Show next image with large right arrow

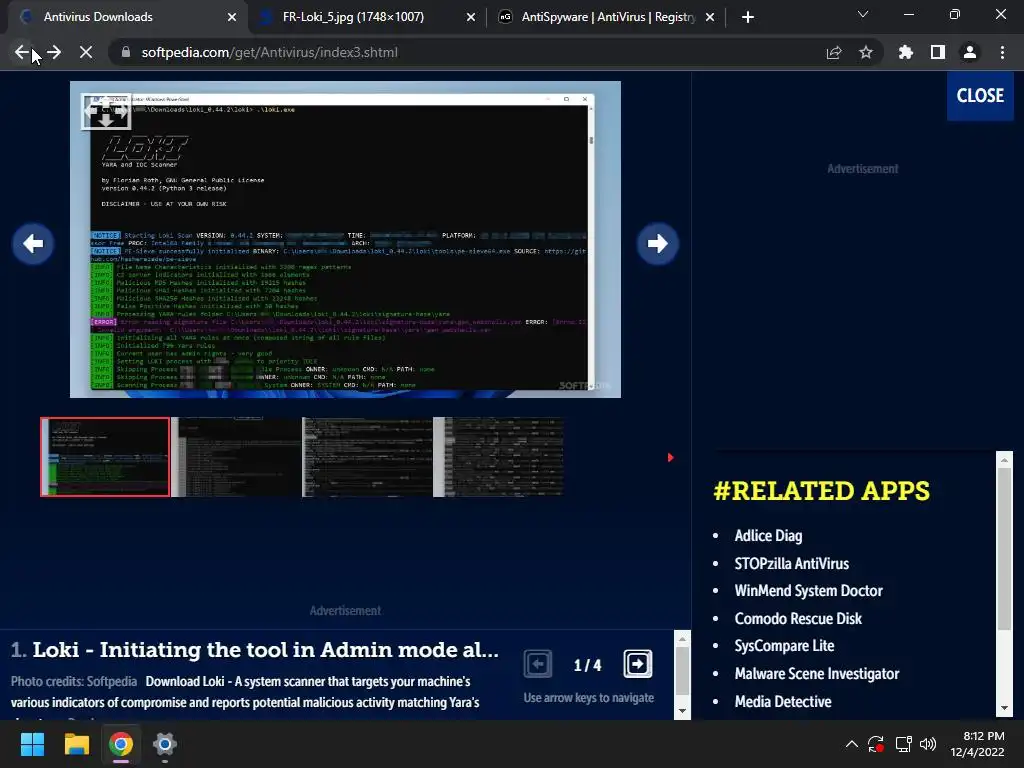click(658, 244)
